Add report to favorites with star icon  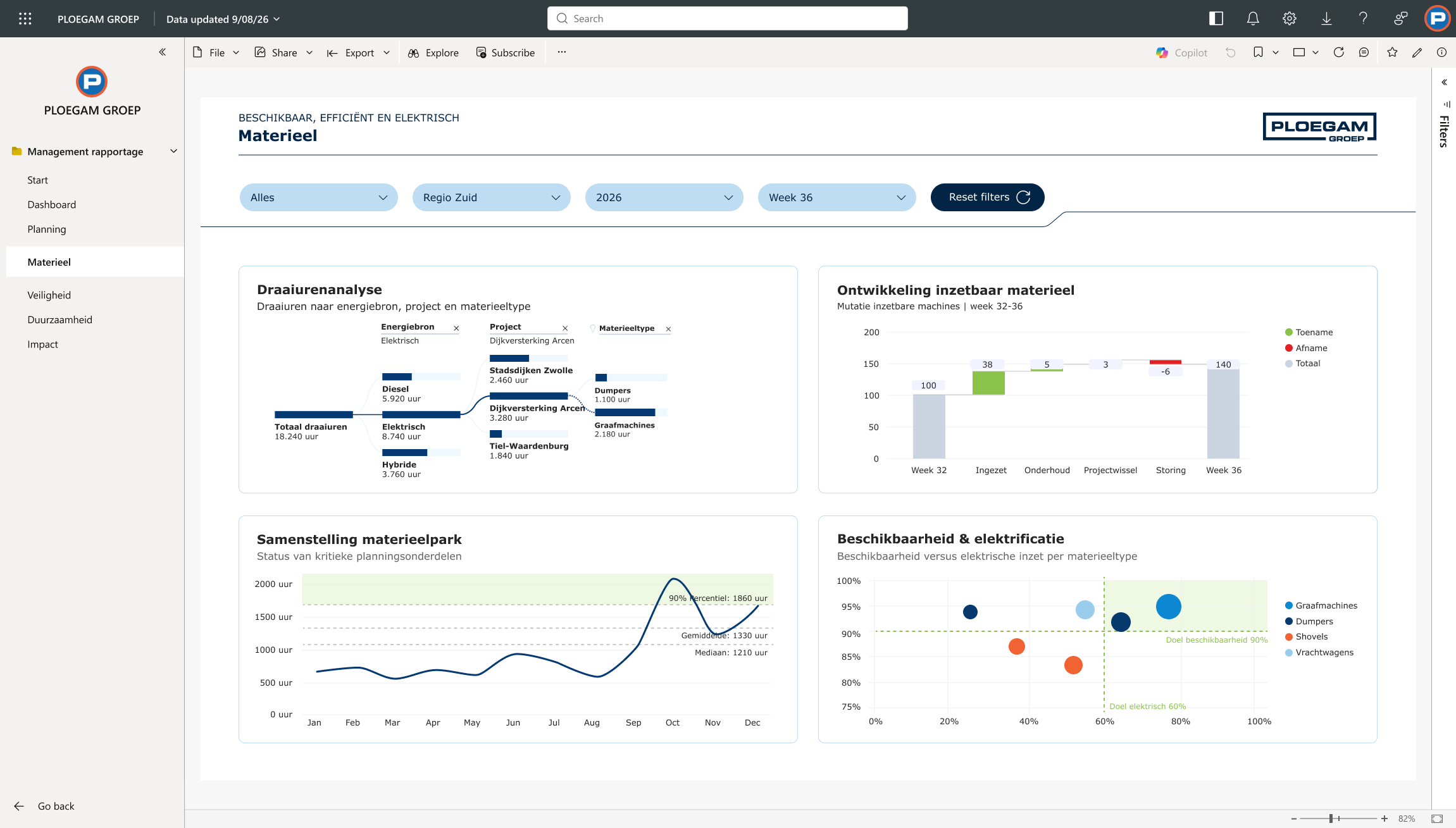[1392, 53]
